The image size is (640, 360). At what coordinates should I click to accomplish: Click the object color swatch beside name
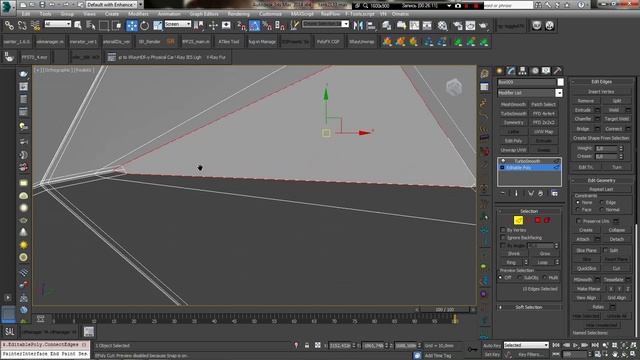click(x=560, y=82)
